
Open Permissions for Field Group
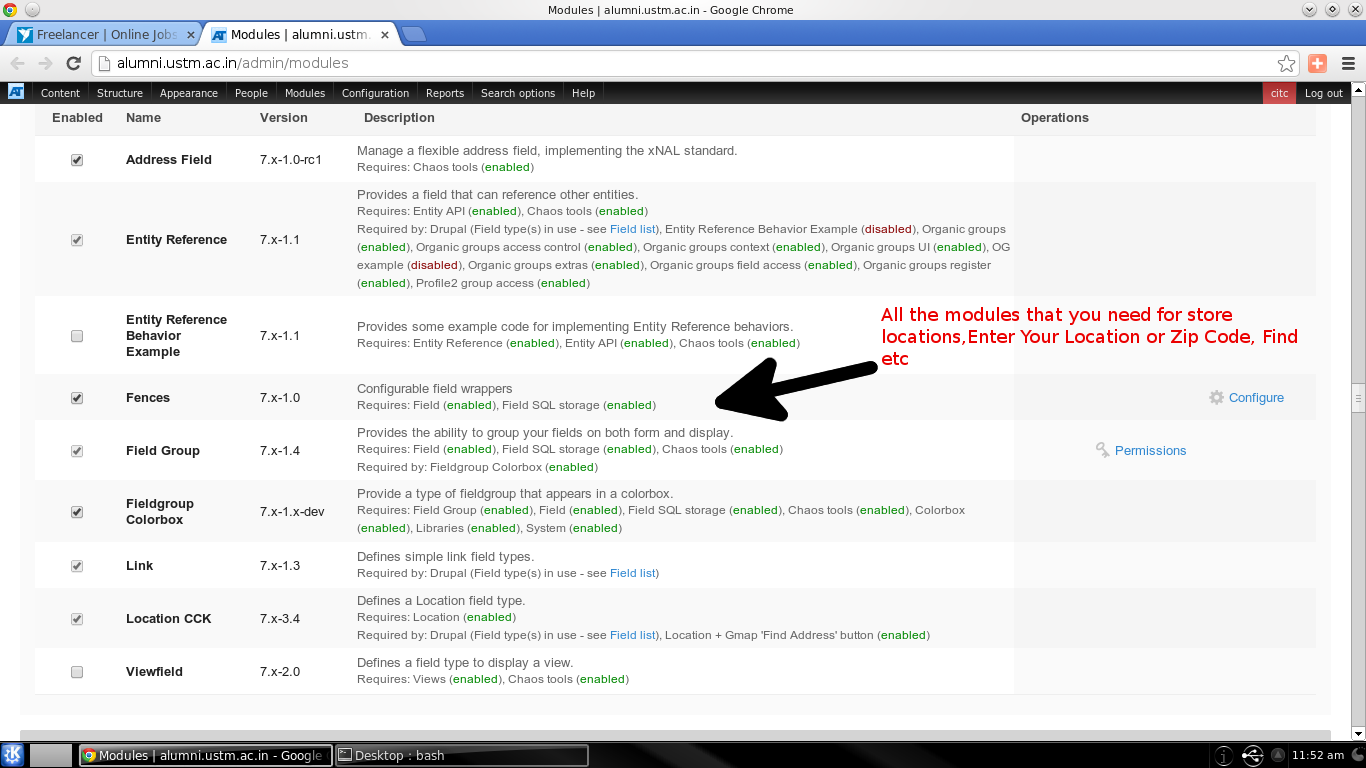pyautogui.click(x=1150, y=450)
